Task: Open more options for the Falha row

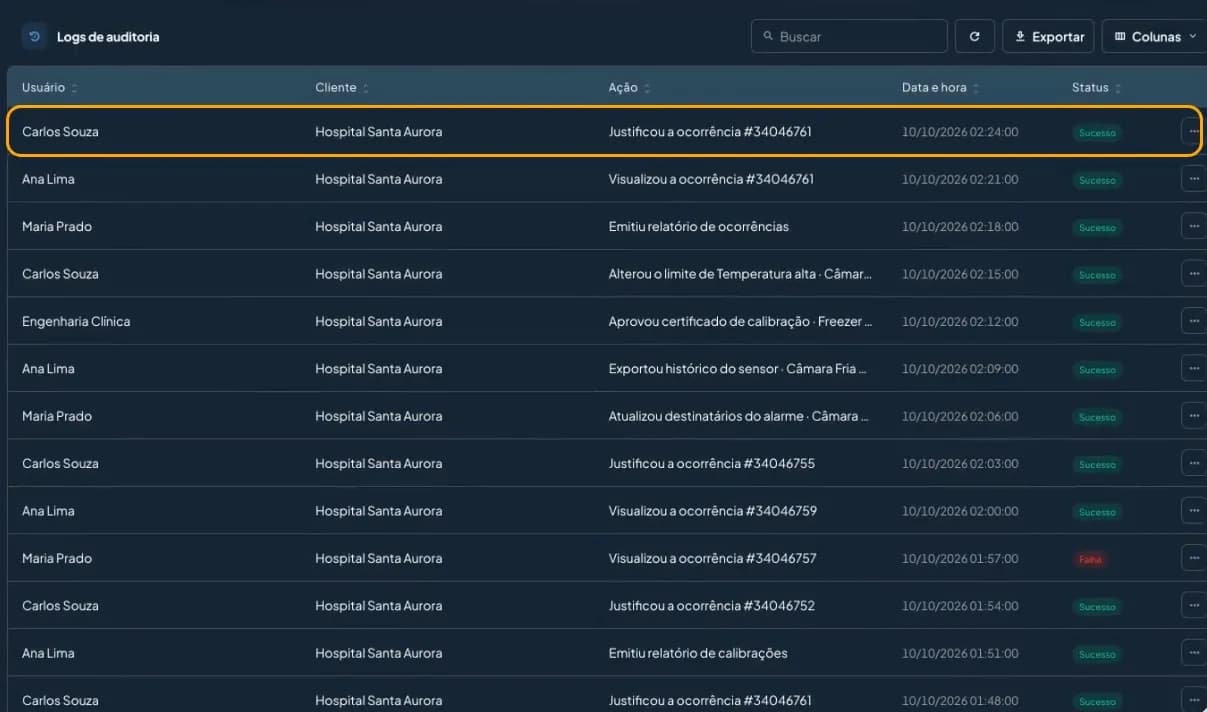Action: (x=1193, y=558)
